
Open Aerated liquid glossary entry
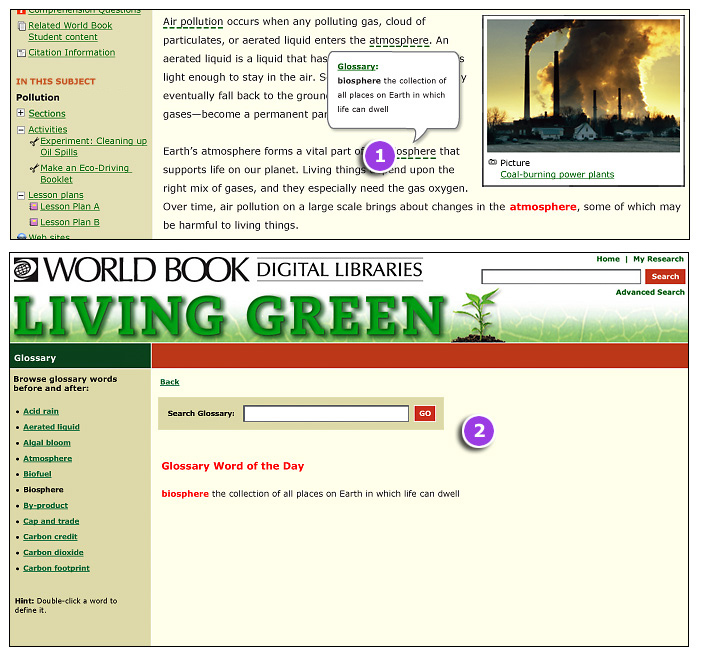pos(51,427)
